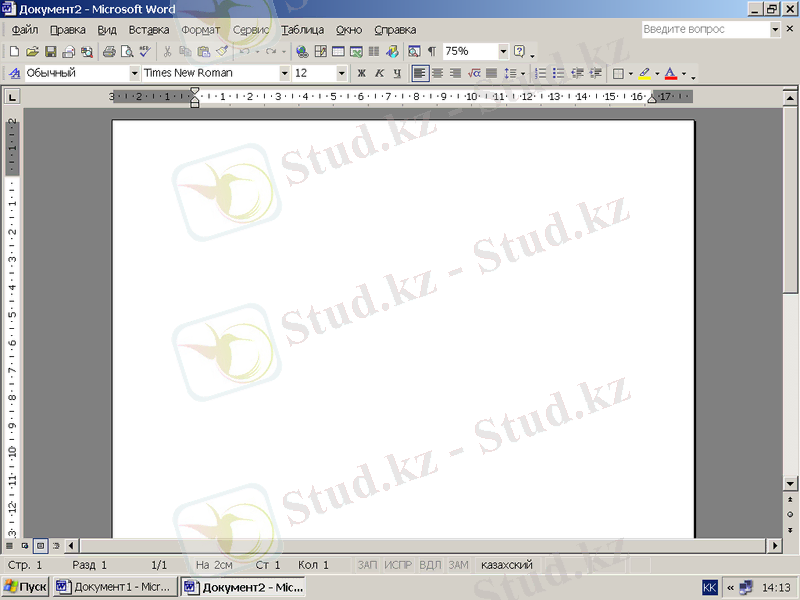
Task: Align text to the right
Action: 456,73
